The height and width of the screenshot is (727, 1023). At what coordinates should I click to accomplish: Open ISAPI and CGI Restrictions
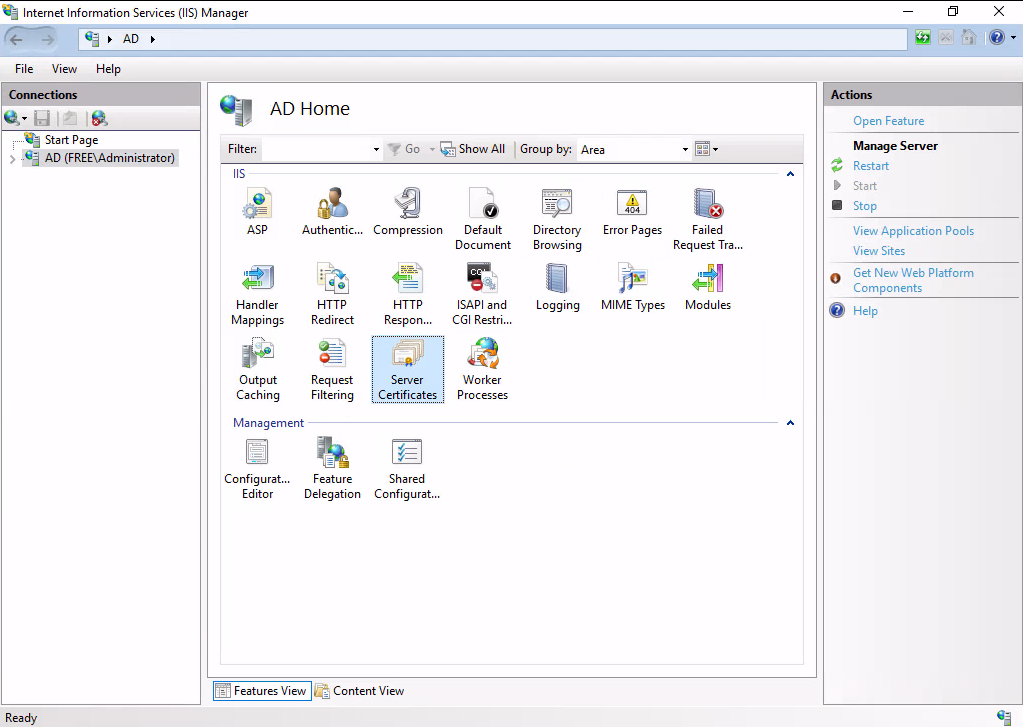(x=482, y=294)
